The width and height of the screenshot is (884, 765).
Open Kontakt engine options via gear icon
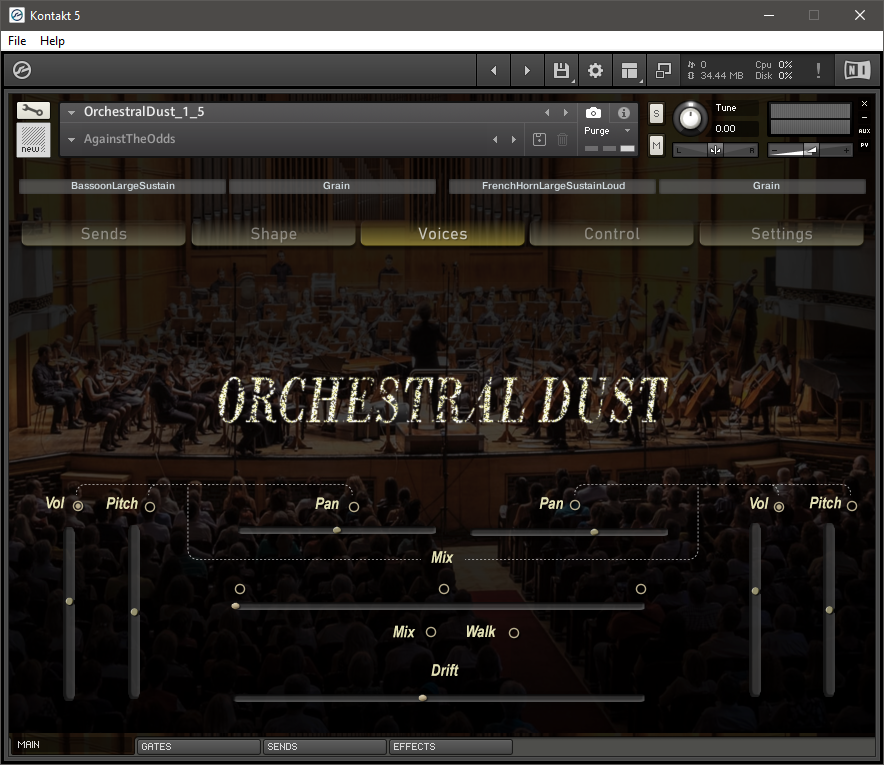(595, 70)
